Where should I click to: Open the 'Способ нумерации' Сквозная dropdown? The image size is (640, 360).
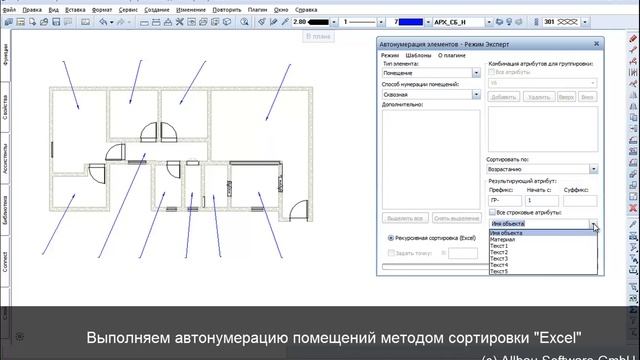476,94
